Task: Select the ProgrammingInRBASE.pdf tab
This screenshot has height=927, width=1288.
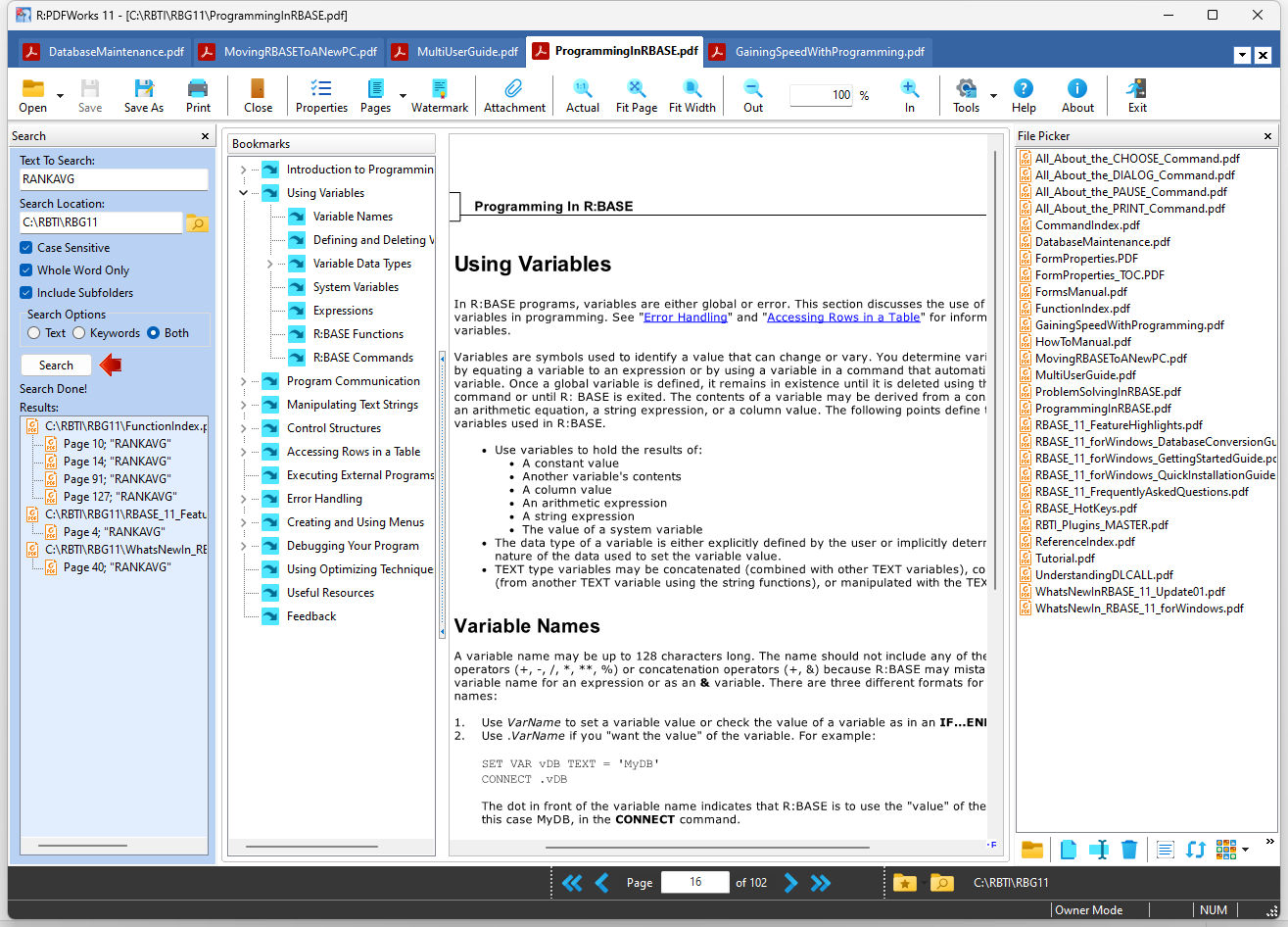Action: [x=615, y=51]
